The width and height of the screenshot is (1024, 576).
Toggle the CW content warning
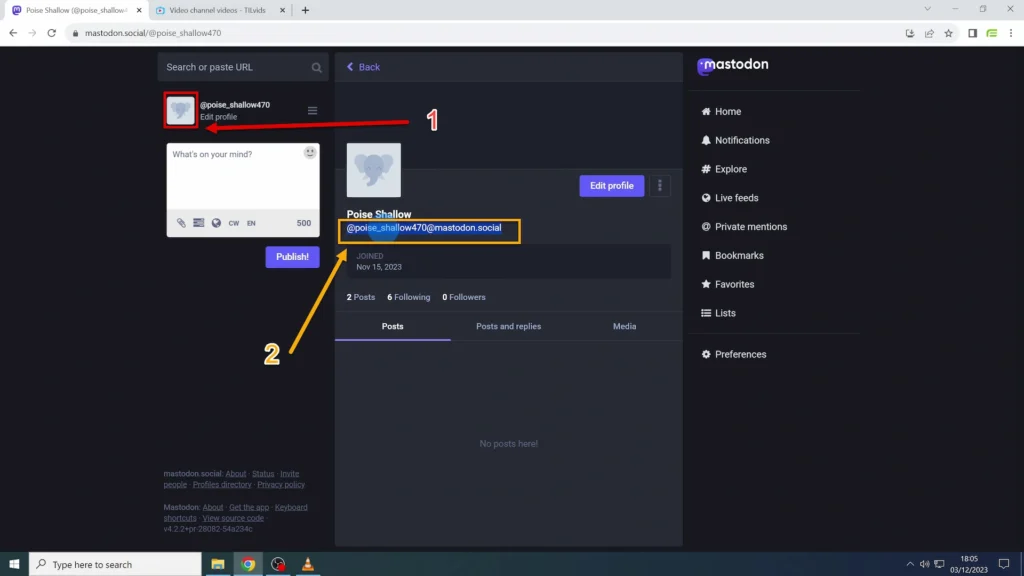[x=234, y=223]
